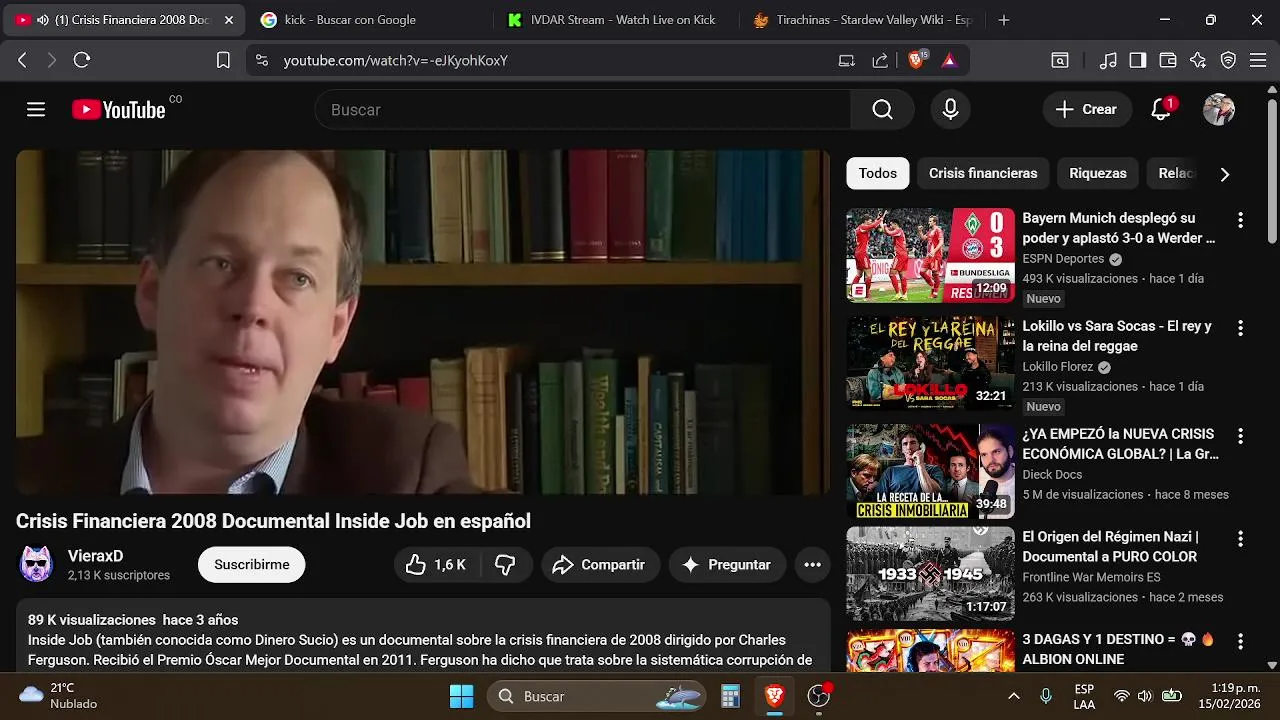Show more filter chips with arrow
The width and height of the screenshot is (1280, 720).
(1224, 174)
